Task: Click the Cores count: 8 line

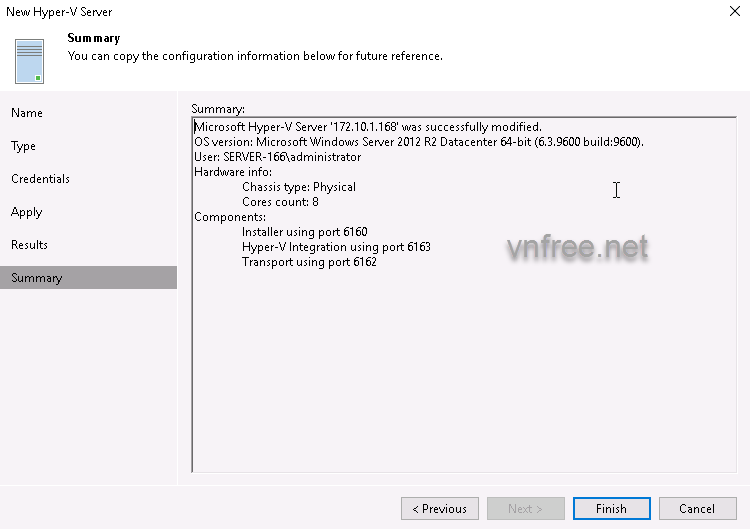Action: coord(280,202)
